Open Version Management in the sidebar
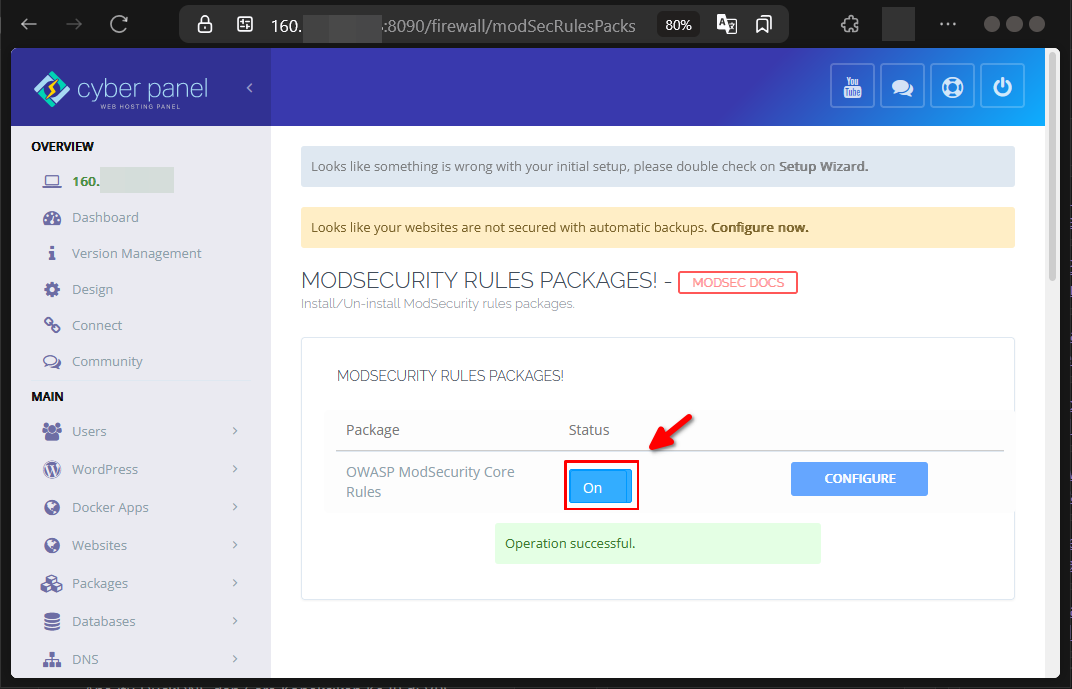The image size is (1072, 689). (x=137, y=254)
